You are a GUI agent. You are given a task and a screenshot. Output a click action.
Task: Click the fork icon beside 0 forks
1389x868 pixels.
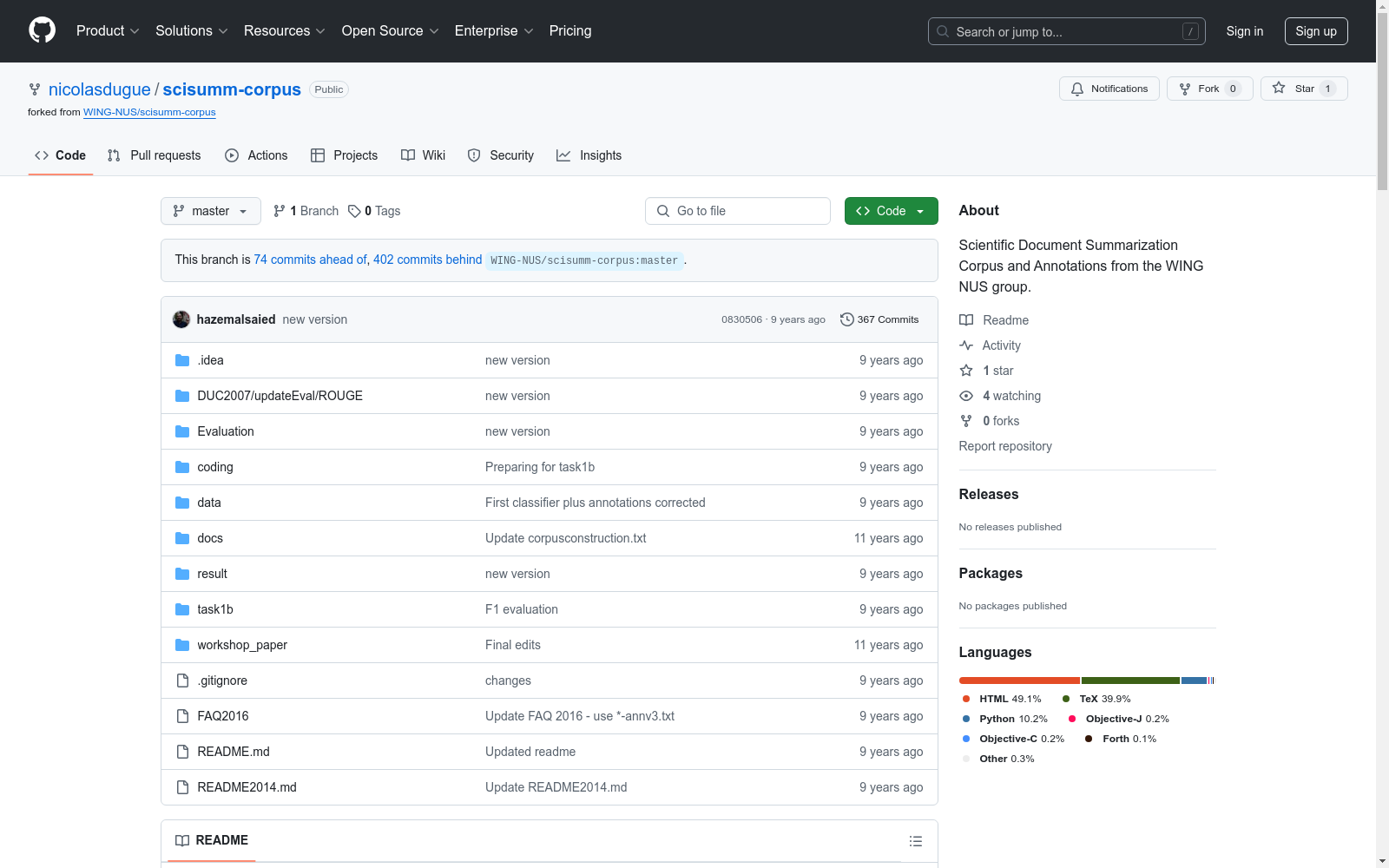966,421
